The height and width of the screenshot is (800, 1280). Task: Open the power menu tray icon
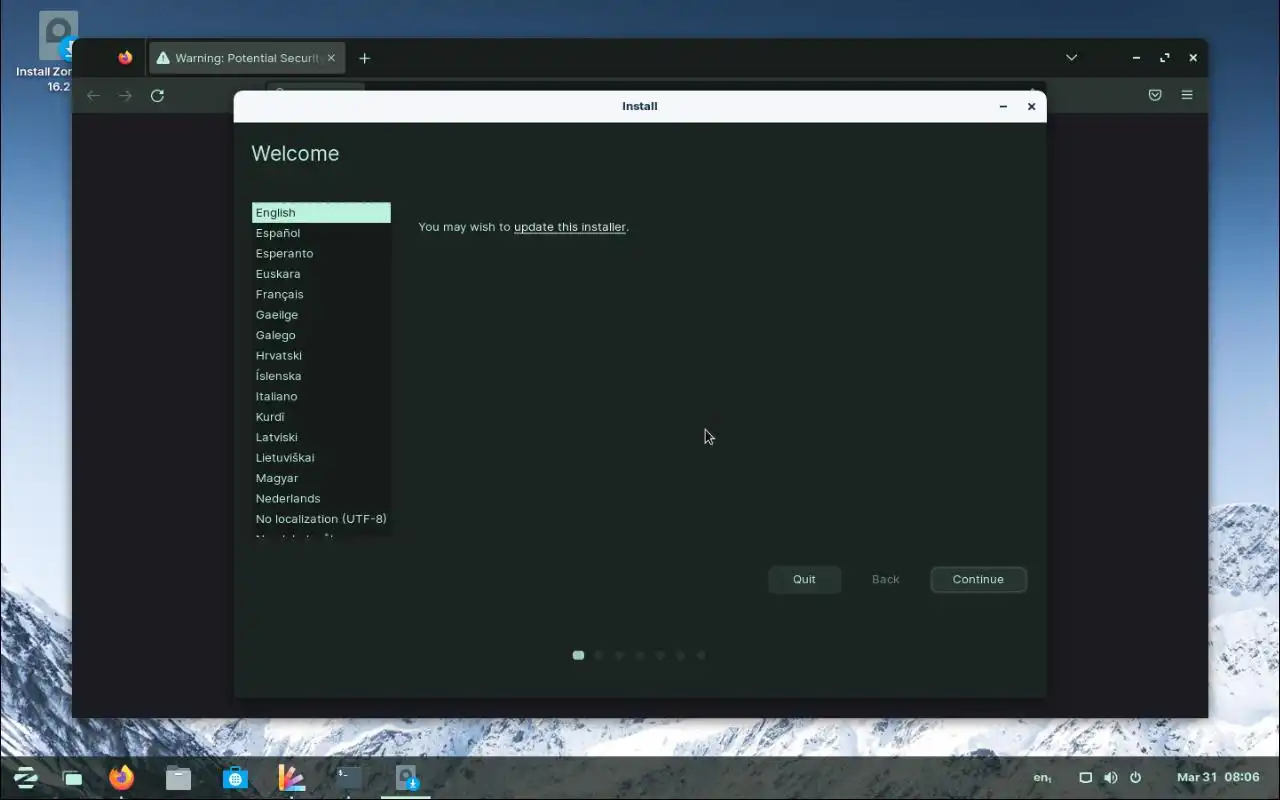point(1135,777)
